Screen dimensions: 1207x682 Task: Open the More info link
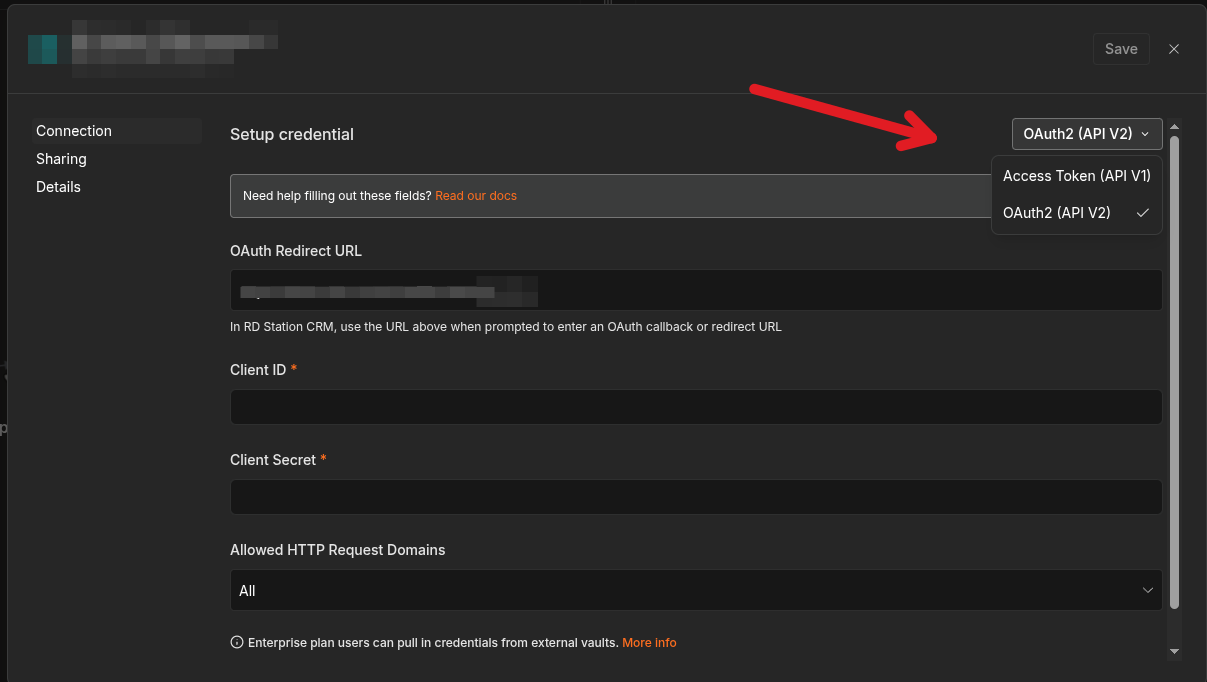[x=649, y=643]
